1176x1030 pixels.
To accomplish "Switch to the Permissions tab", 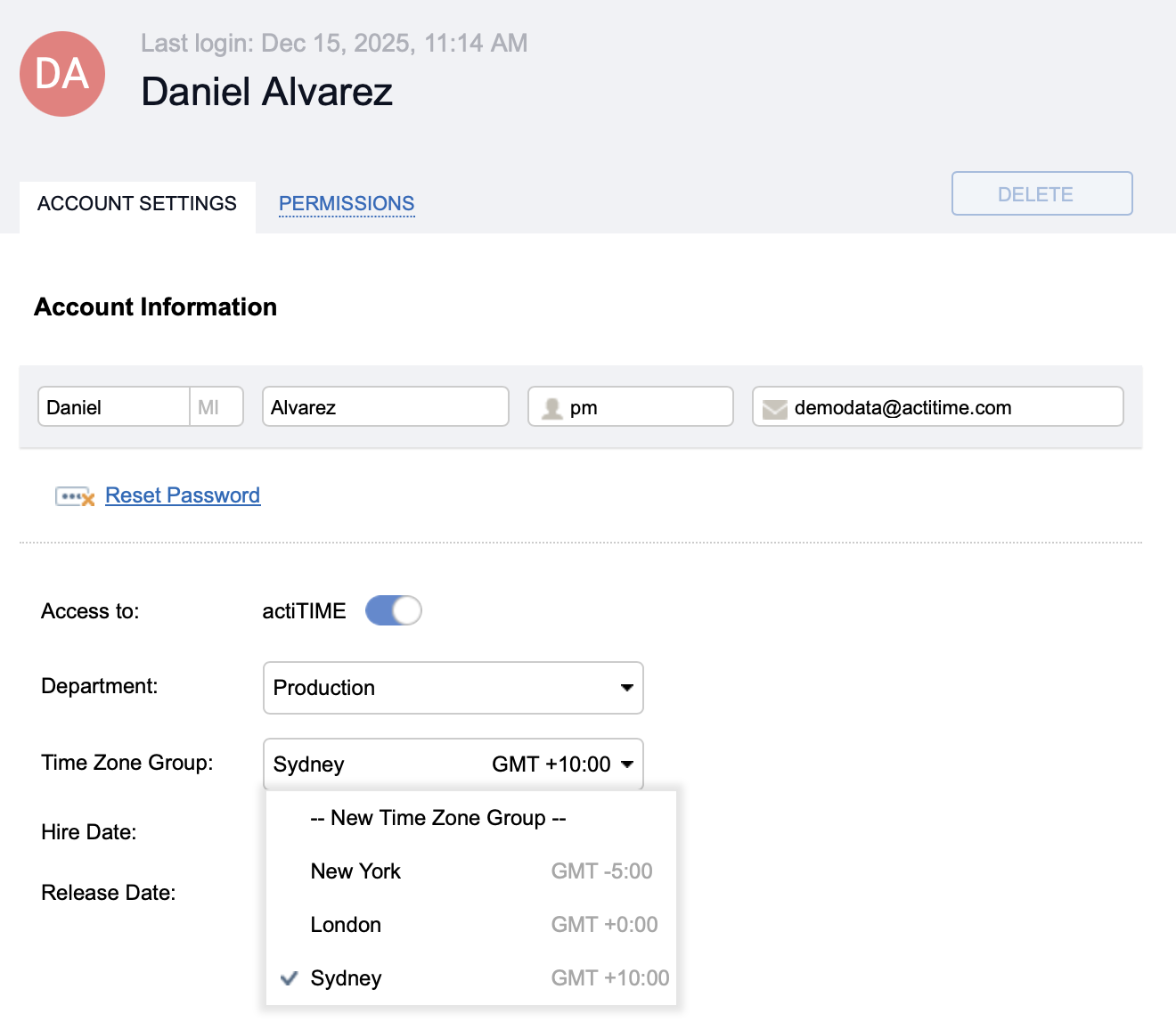I will coord(347,204).
